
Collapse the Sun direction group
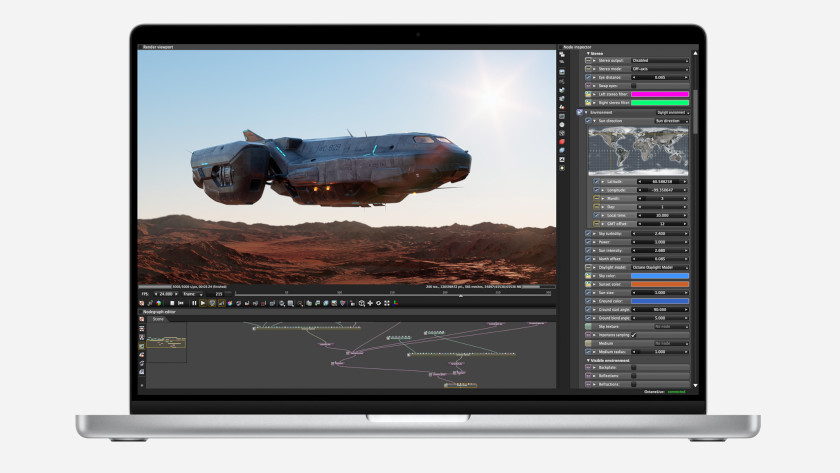click(x=595, y=121)
